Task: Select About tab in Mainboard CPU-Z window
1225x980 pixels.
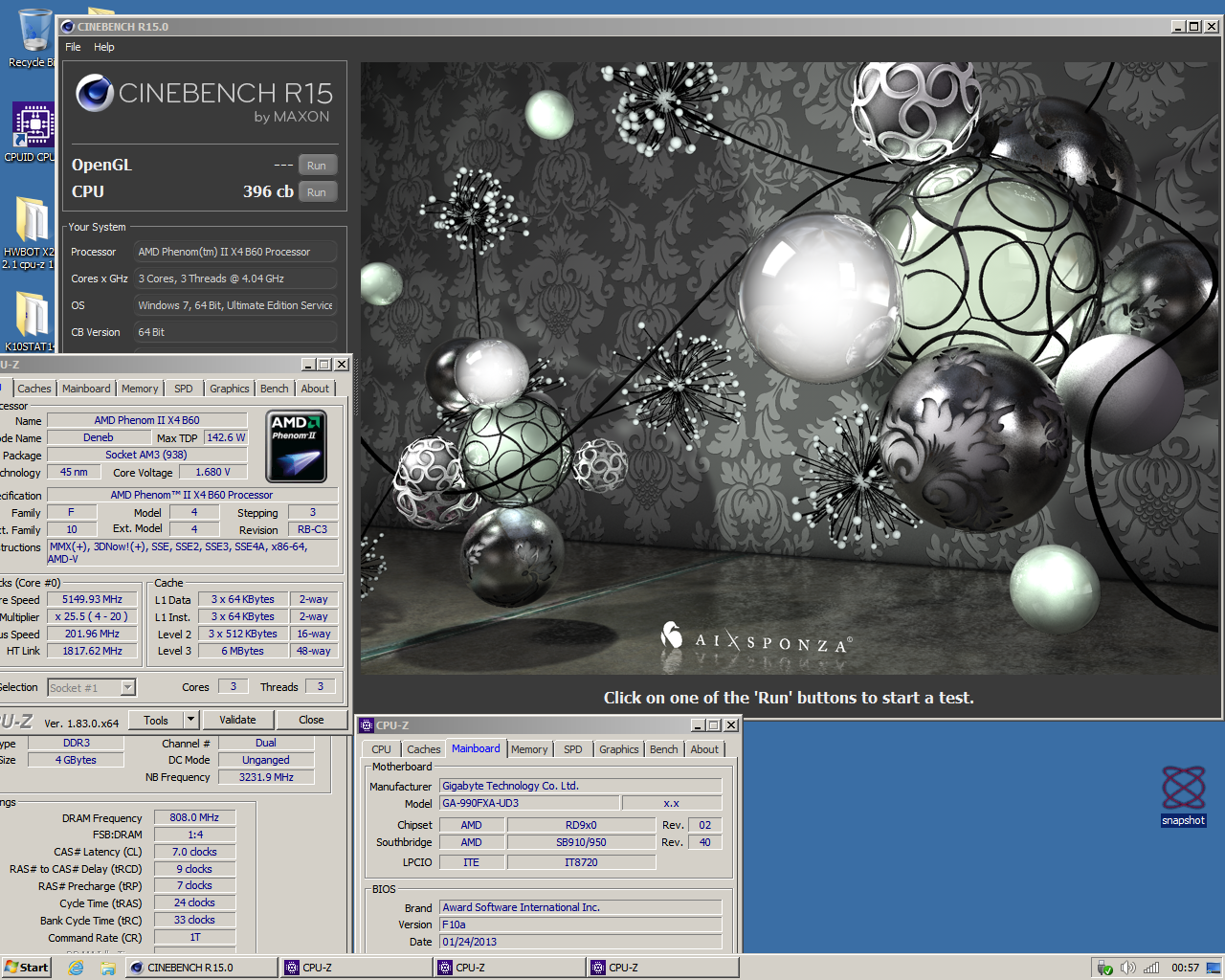Action: pos(704,749)
